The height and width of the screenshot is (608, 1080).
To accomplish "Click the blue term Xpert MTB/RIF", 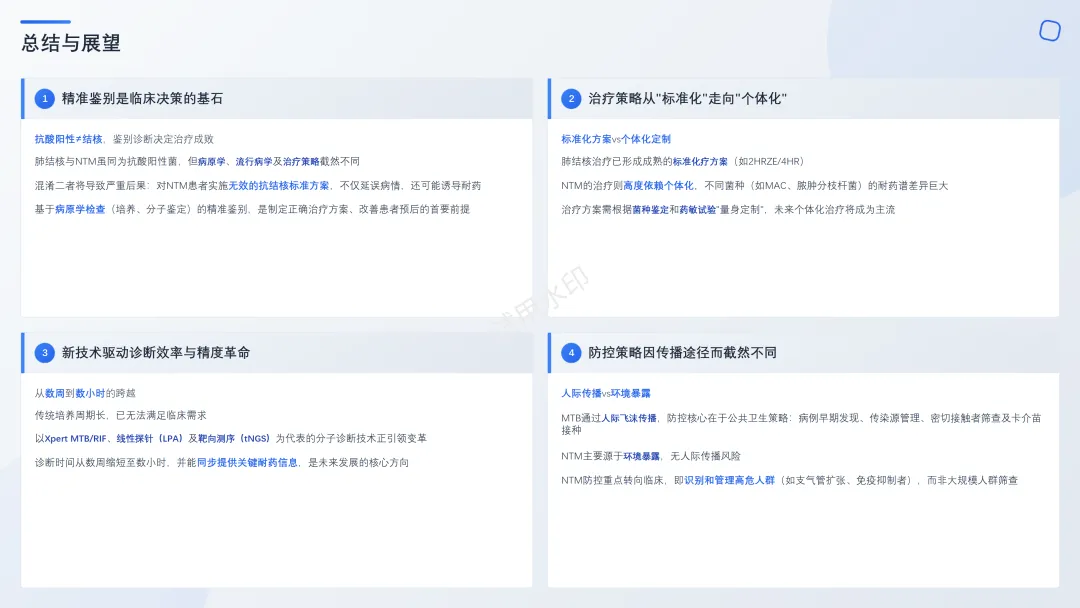I will click(x=76, y=439).
